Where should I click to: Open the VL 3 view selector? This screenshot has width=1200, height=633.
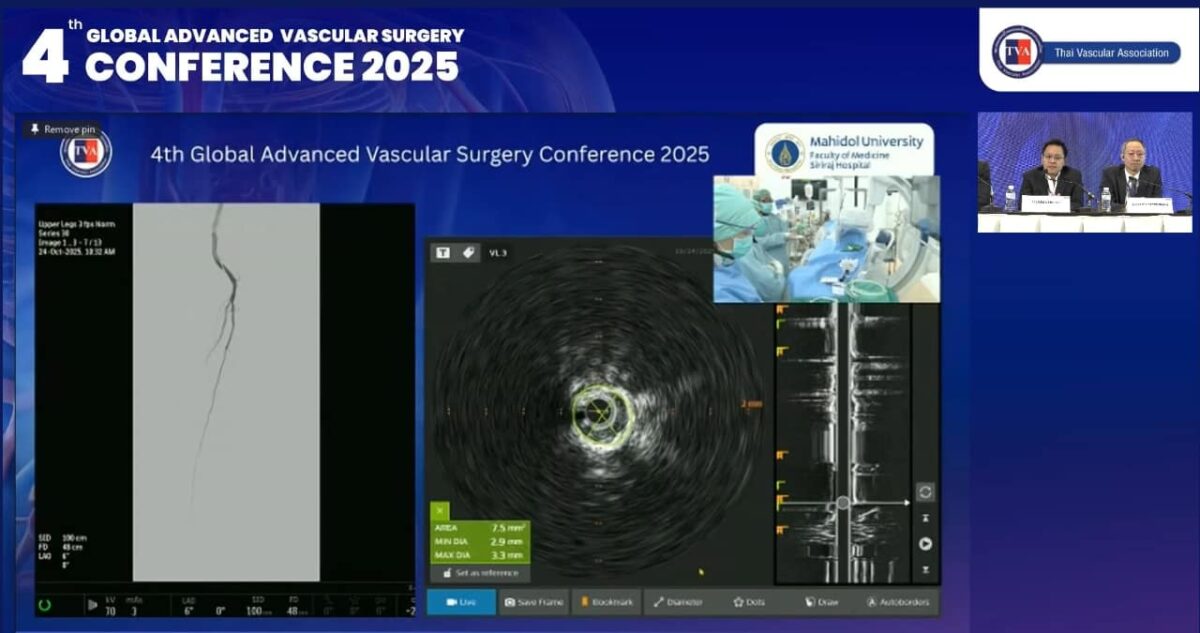point(497,252)
